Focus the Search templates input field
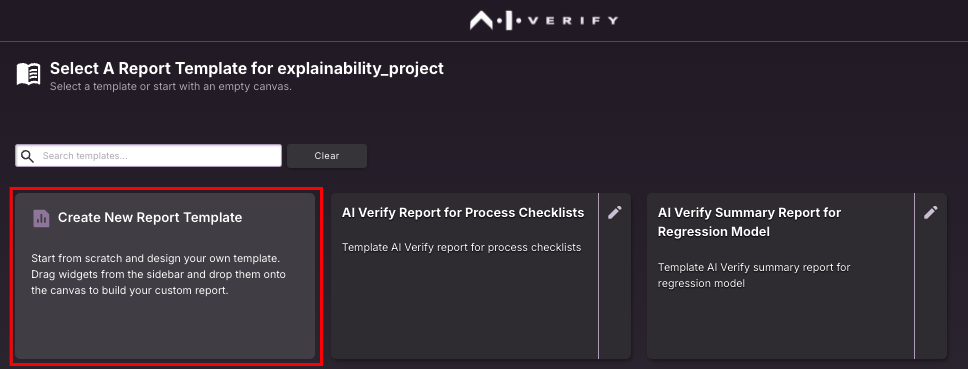 point(148,155)
